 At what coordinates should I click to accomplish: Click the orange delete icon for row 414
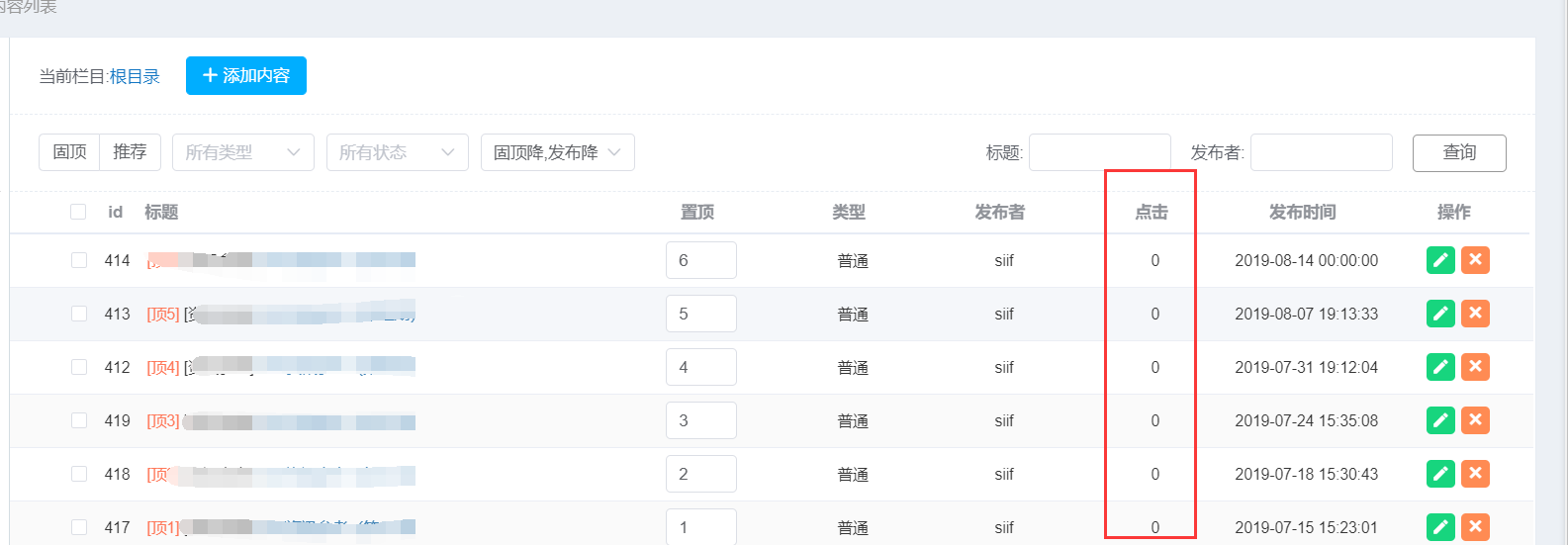(x=1475, y=260)
